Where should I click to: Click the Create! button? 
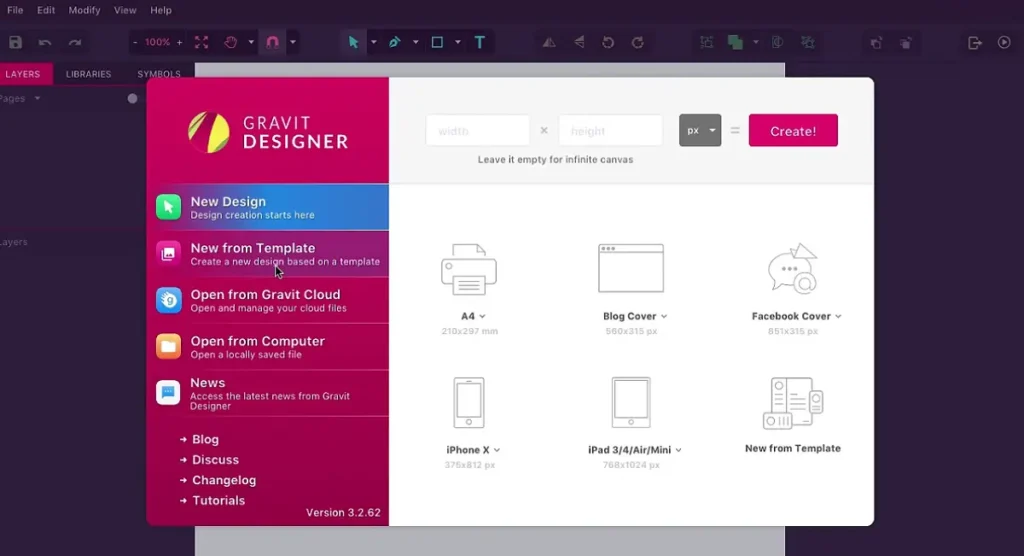click(x=793, y=131)
